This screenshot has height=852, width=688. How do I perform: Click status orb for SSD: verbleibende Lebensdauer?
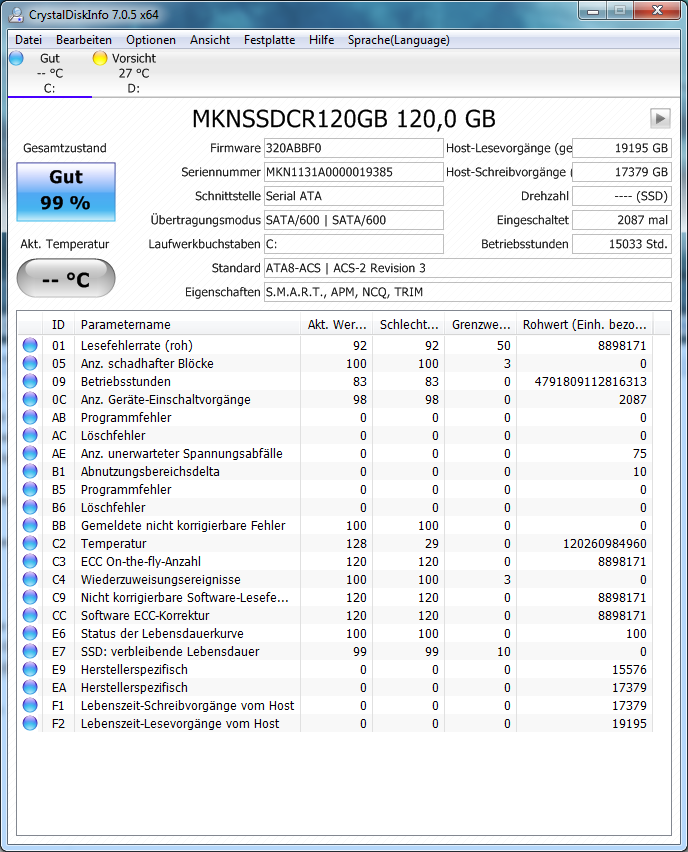pyautogui.click(x=30, y=651)
